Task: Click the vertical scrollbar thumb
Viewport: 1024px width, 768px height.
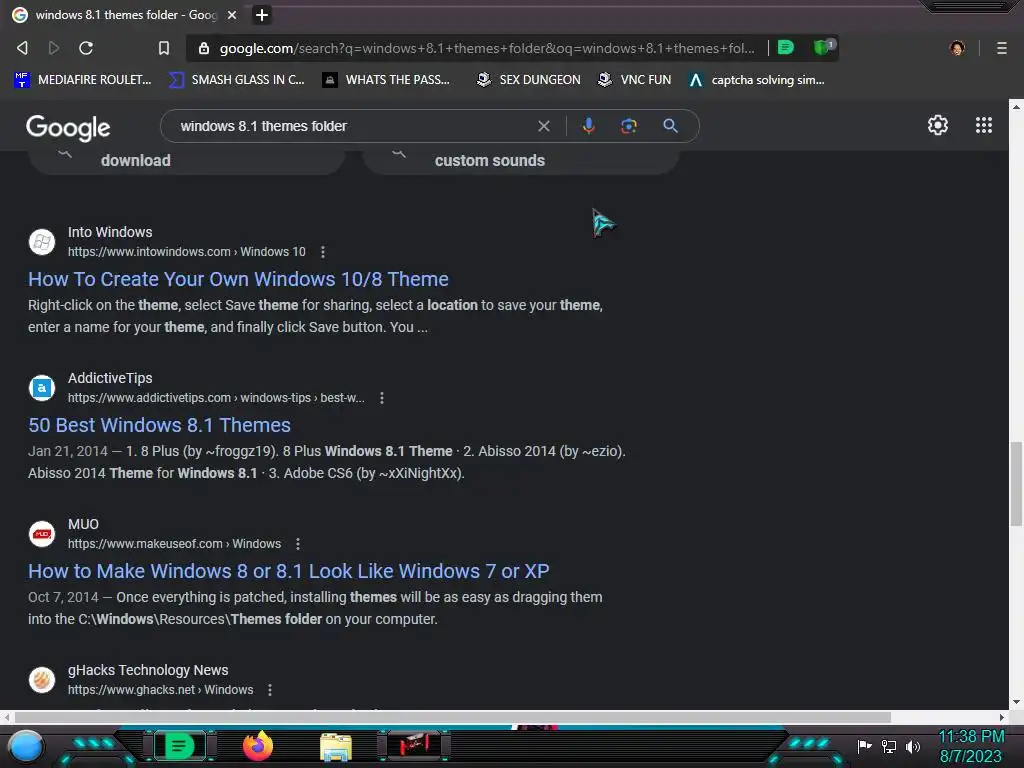Action: (1016, 483)
